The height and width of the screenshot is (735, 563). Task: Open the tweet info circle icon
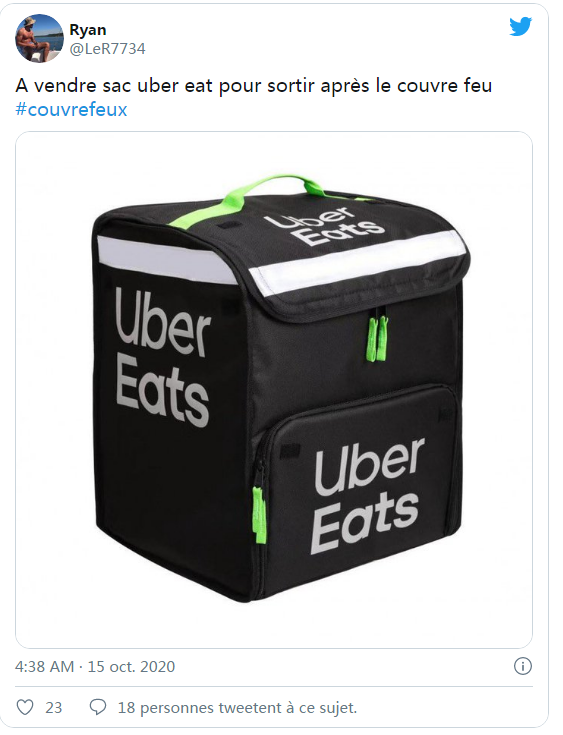(x=523, y=666)
